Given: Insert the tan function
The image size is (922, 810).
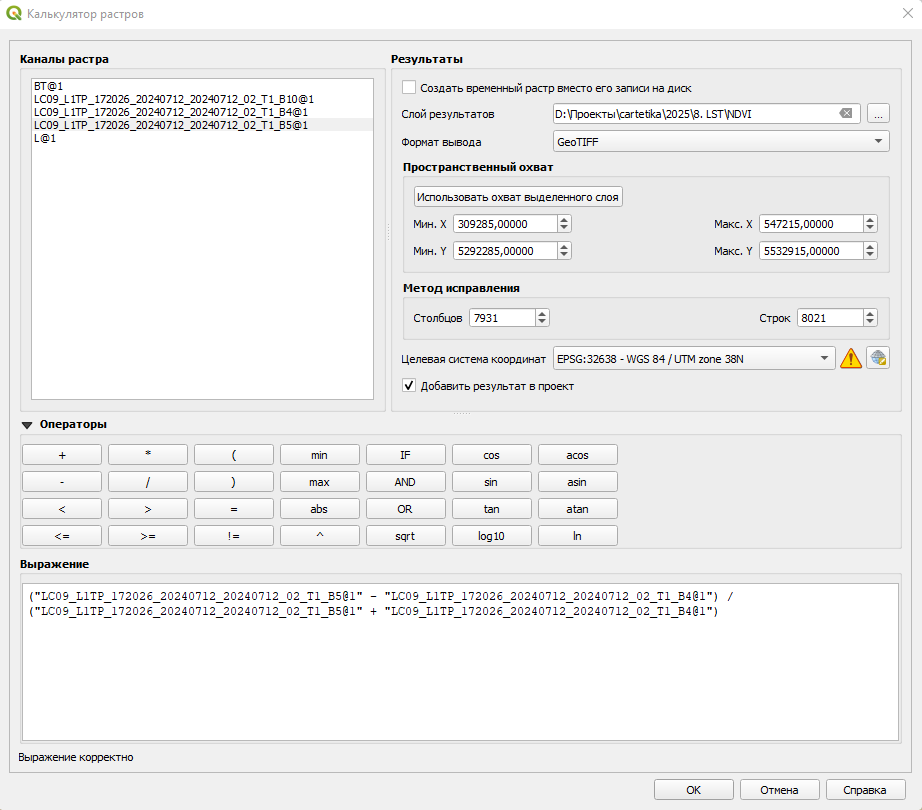Looking at the screenshot, I should point(491,509).
